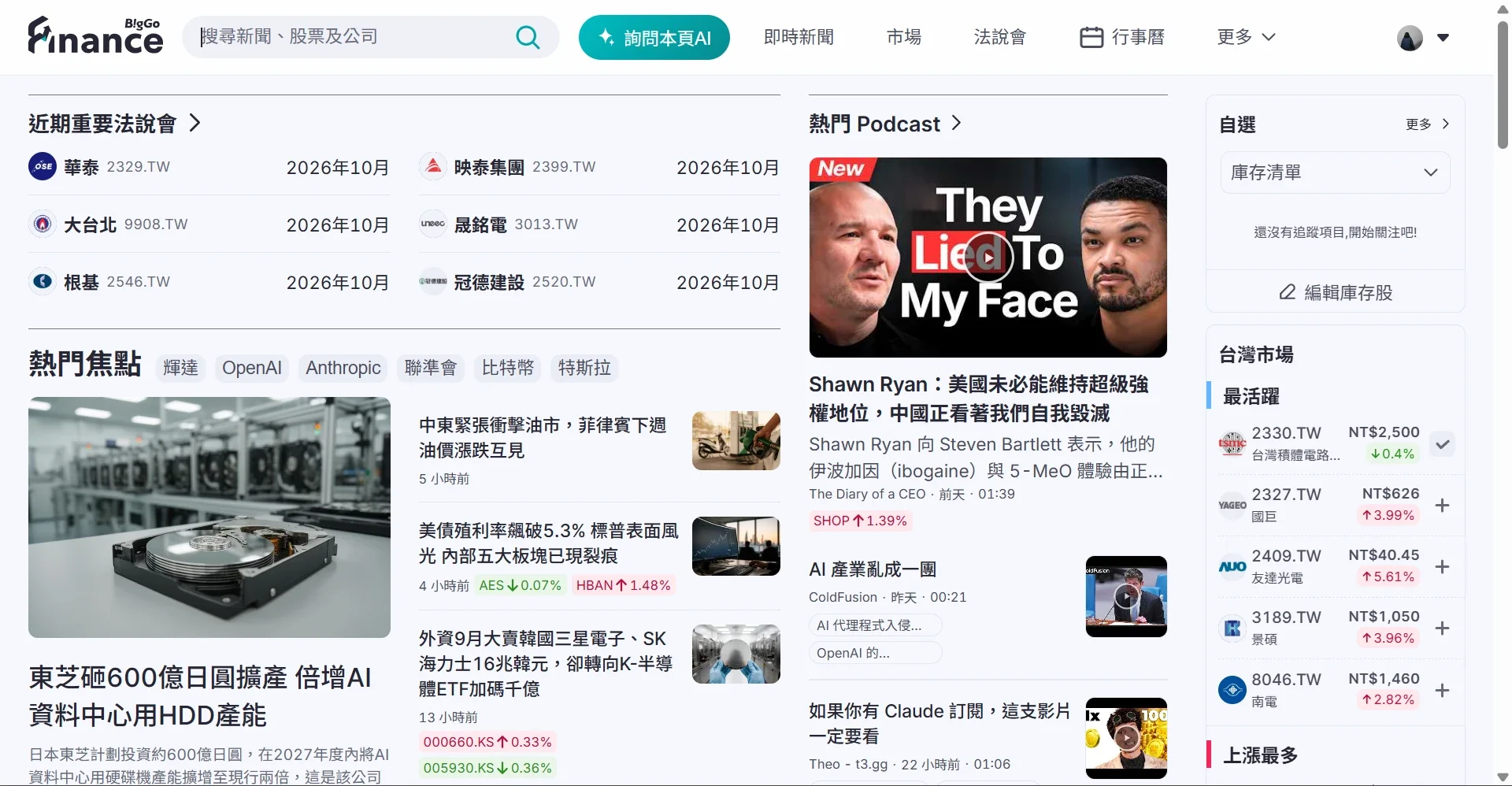Expand 熱門 Podcast with chevron

pos(956,123)
